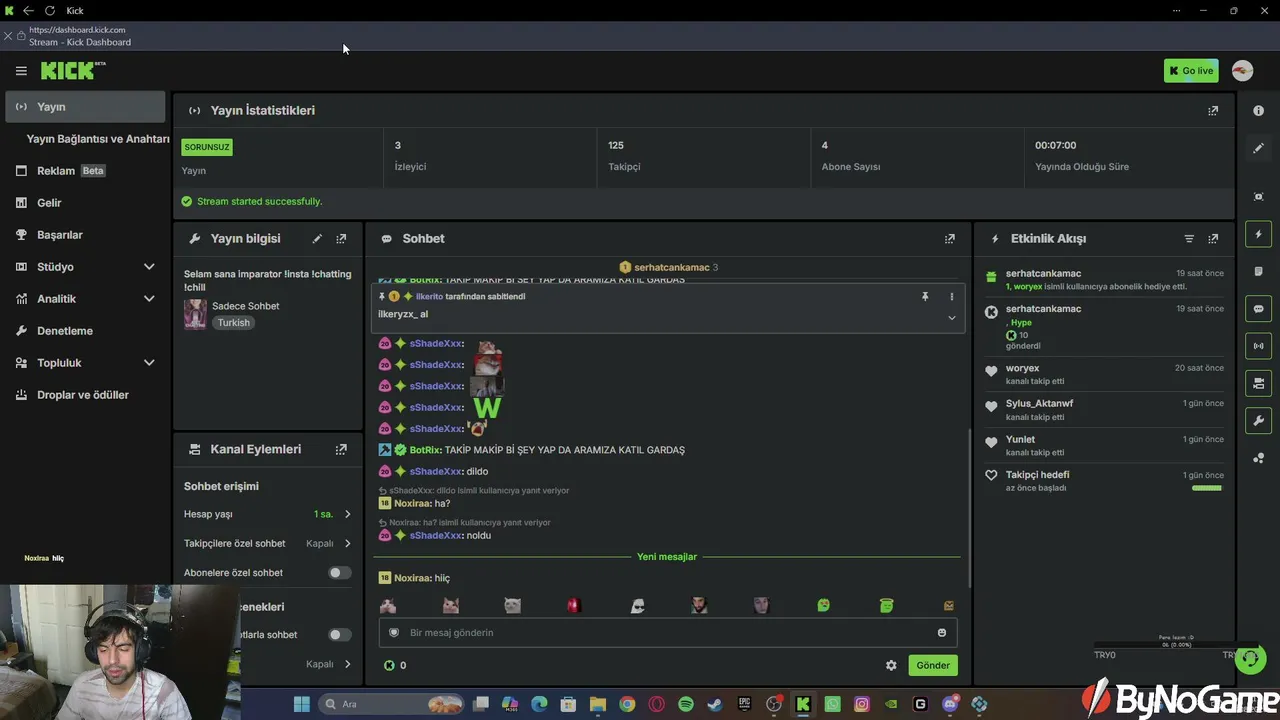
Task: Open the bottom Kapalı setting arrow in Kanal Eylemleri
Action: click(347, 664)
